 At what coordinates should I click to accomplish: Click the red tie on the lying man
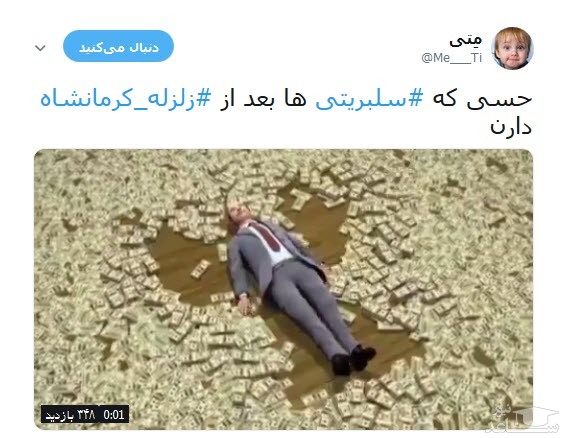[268, 237]
